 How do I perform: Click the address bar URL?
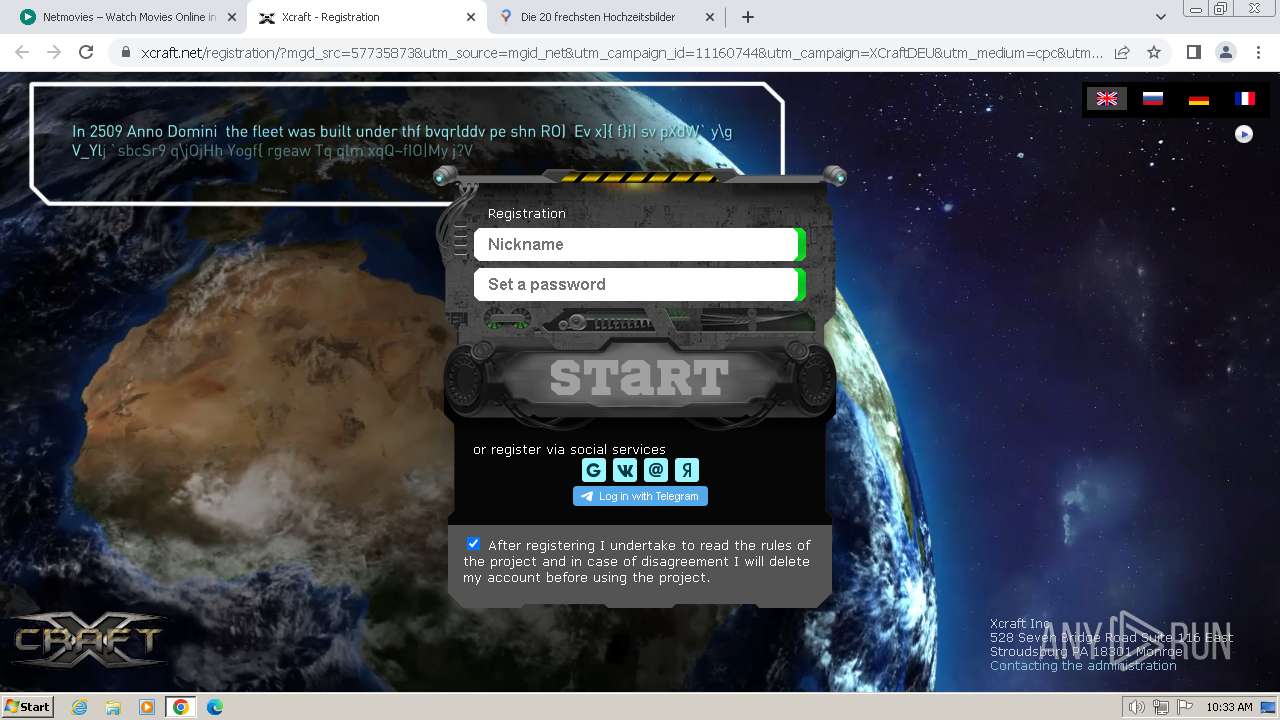(x=620, y=52)
